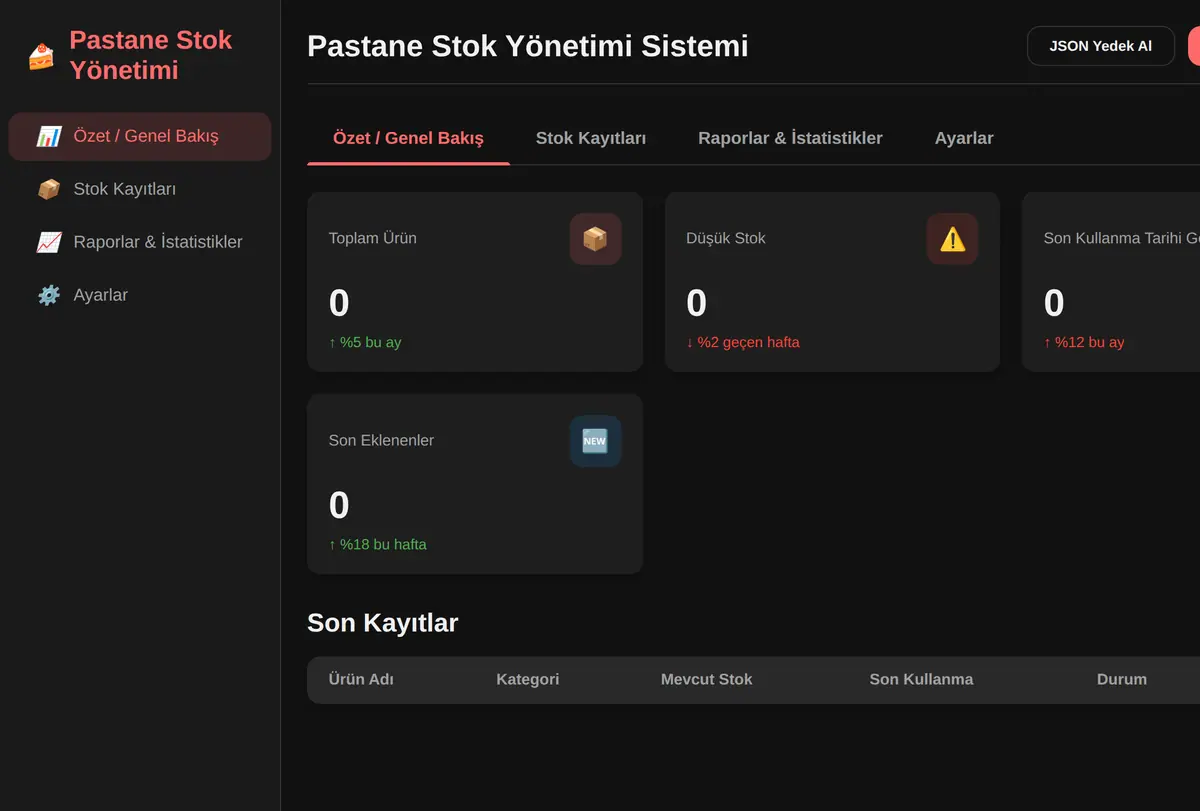Switch to the Raporlar & İstatistikler tab

(790, 138)
